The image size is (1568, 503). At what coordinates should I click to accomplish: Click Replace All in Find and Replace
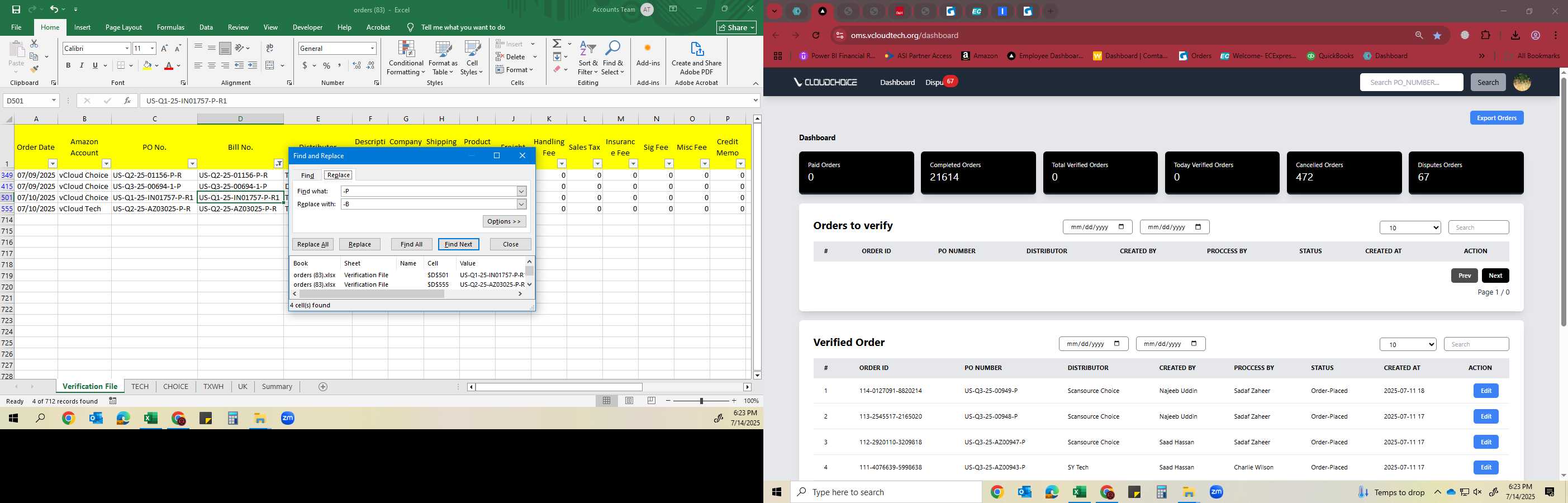point(313,244)
